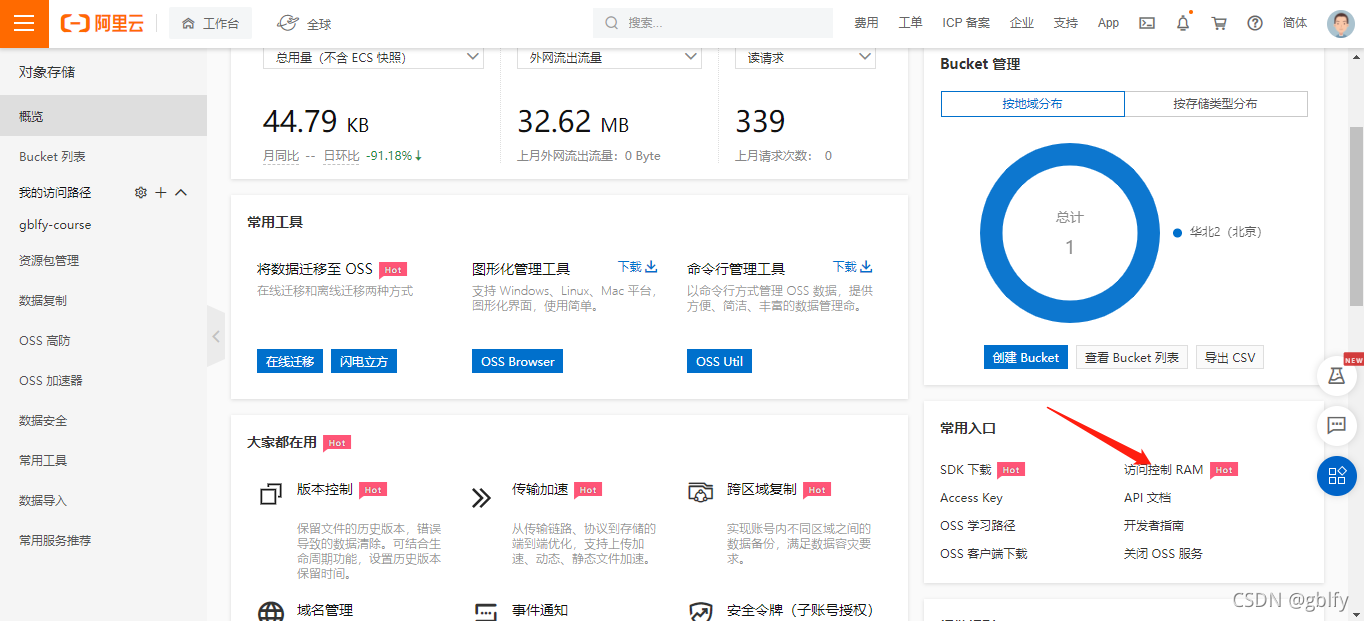Click the 创建 Bucket button
Viewport: 1364px width, 621px height.
pyautogui.click(x=1026, y=357)
